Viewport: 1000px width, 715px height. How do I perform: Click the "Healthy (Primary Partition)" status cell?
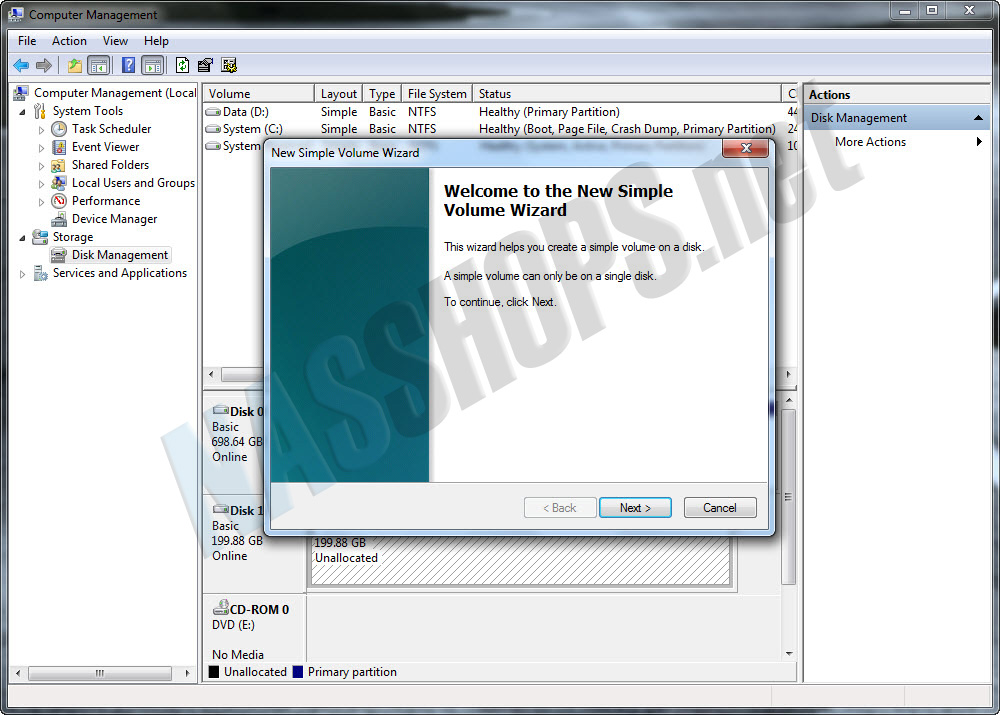point(549,112)
